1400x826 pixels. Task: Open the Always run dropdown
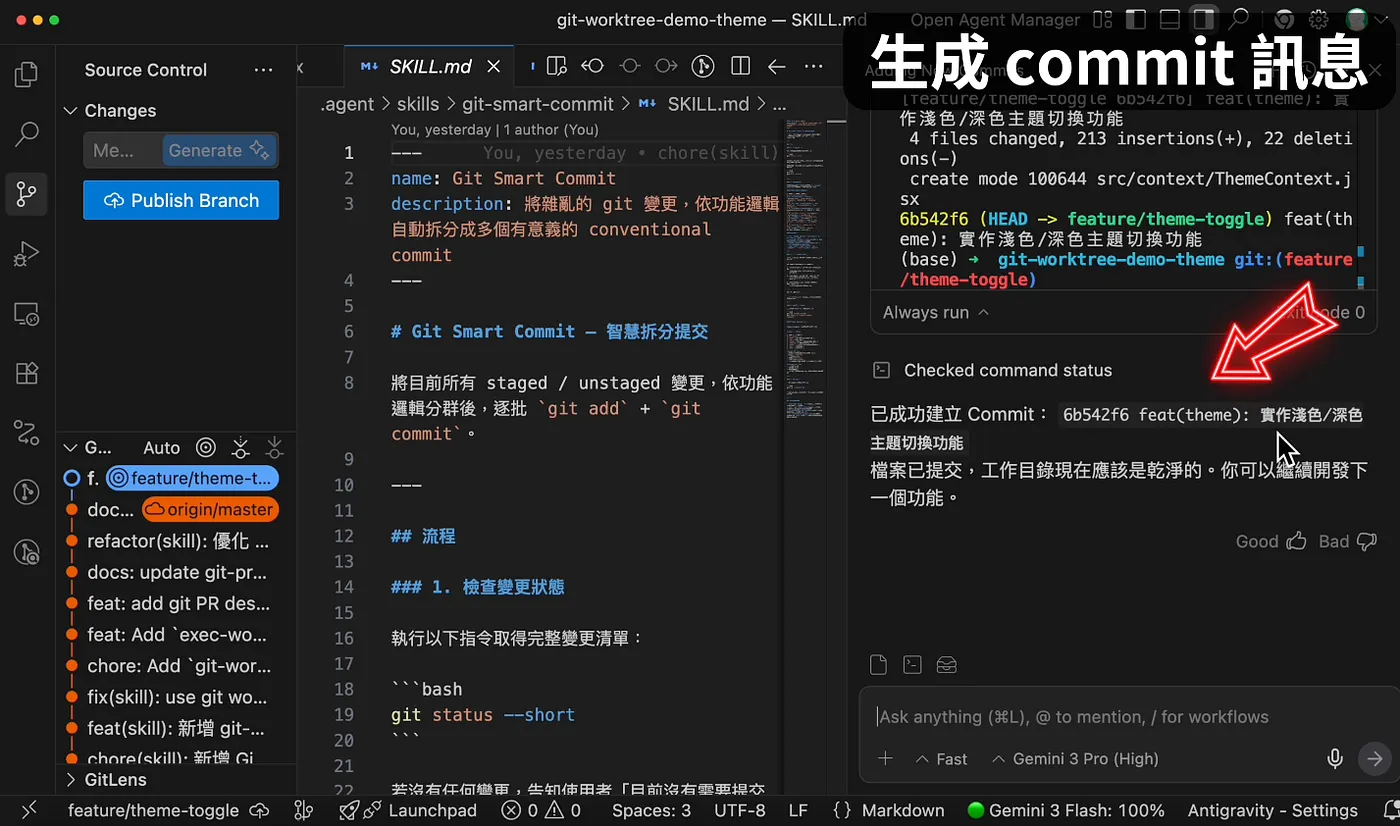[936, 313]
